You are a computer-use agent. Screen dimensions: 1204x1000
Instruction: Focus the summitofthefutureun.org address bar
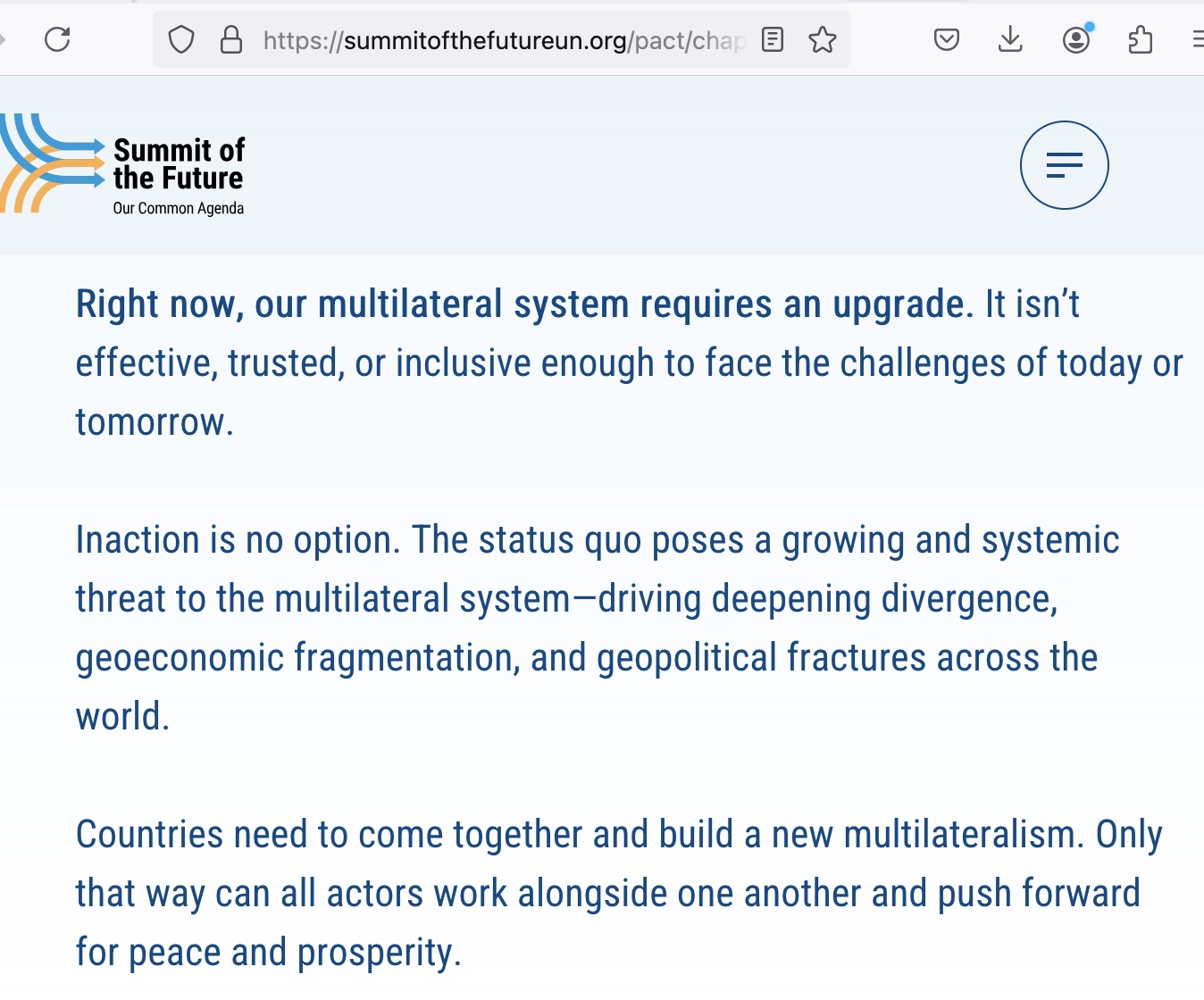coord(500,41)
